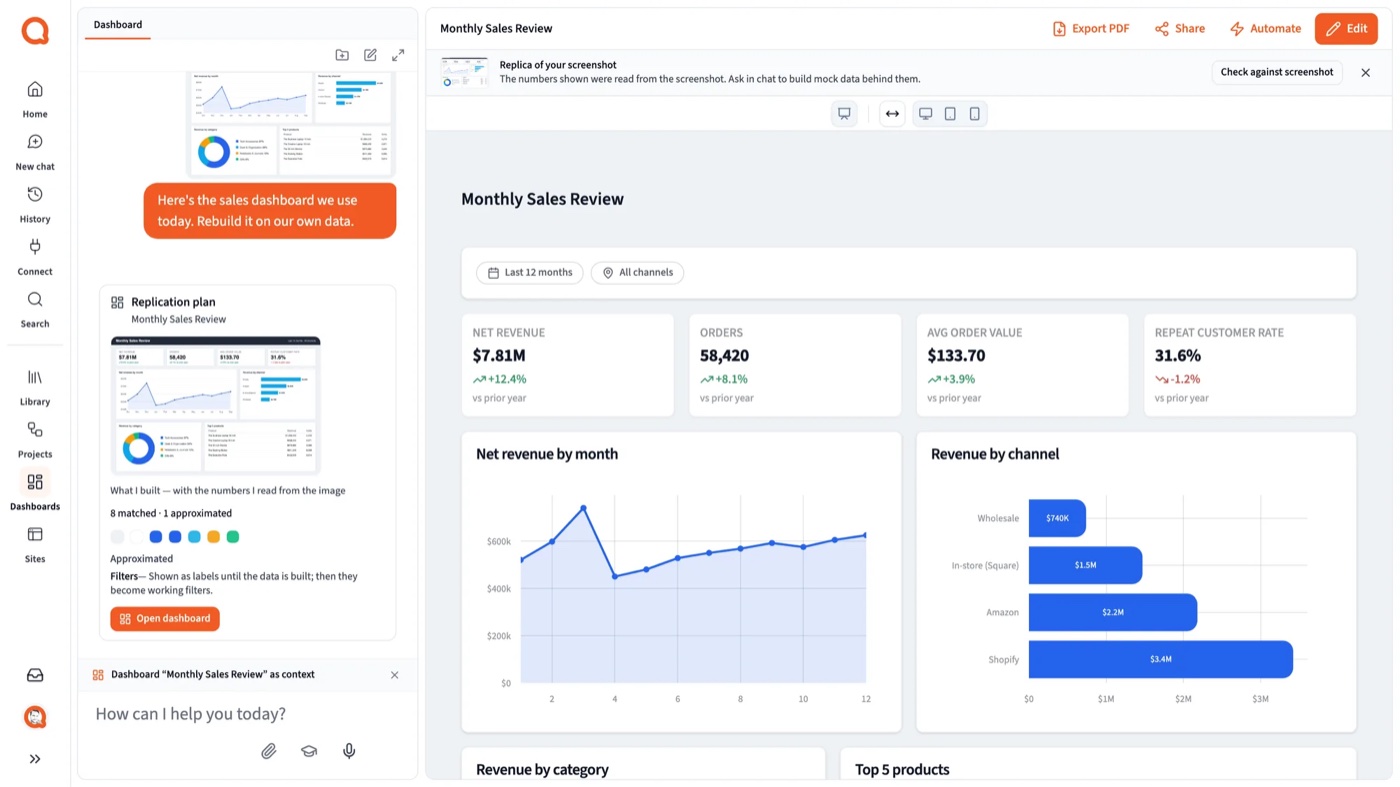Screen dimensions: 1400x787
Task: Open the Replication plan preview thumbnail
Action: click(x=215, y=404)
